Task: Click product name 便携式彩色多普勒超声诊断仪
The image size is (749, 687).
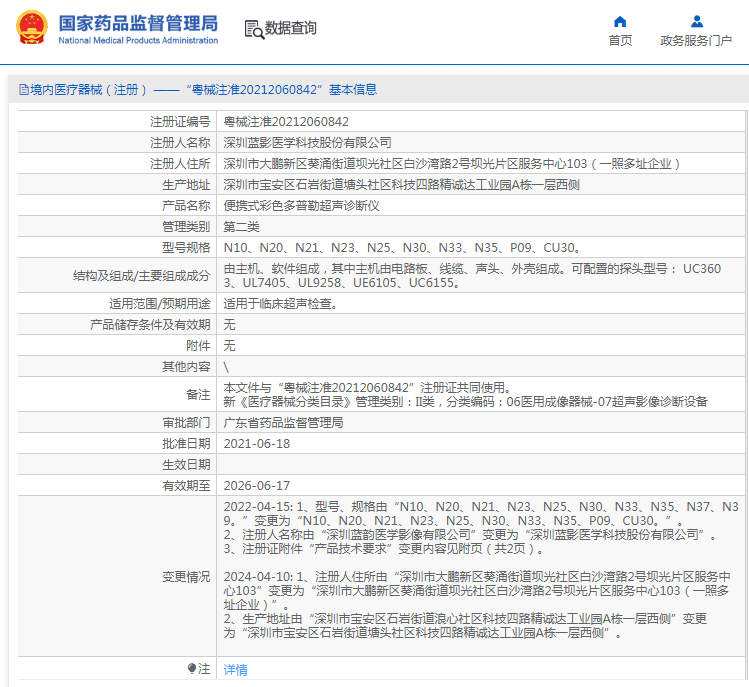Action: pos(300,205)
